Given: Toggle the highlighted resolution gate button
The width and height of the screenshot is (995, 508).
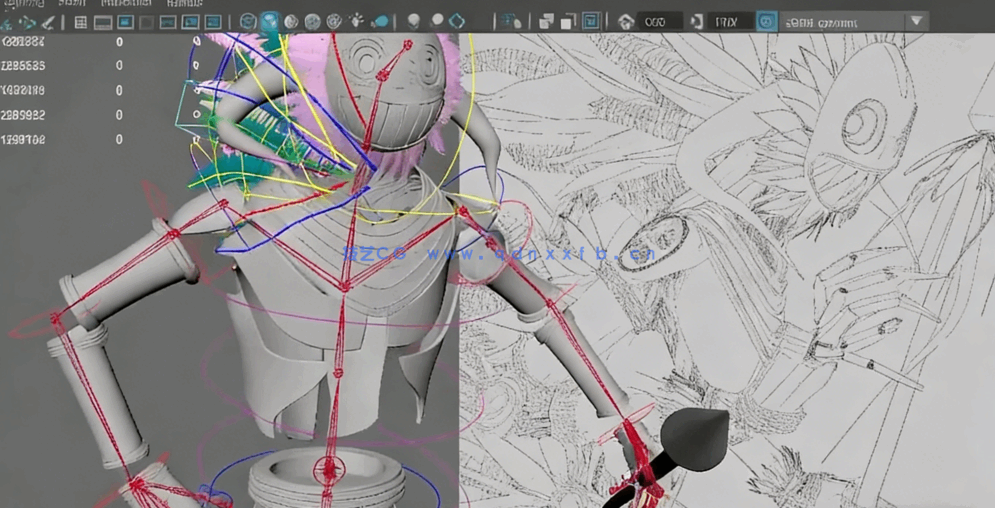Looking at the screenshot, I should click(x=125, y=22).
